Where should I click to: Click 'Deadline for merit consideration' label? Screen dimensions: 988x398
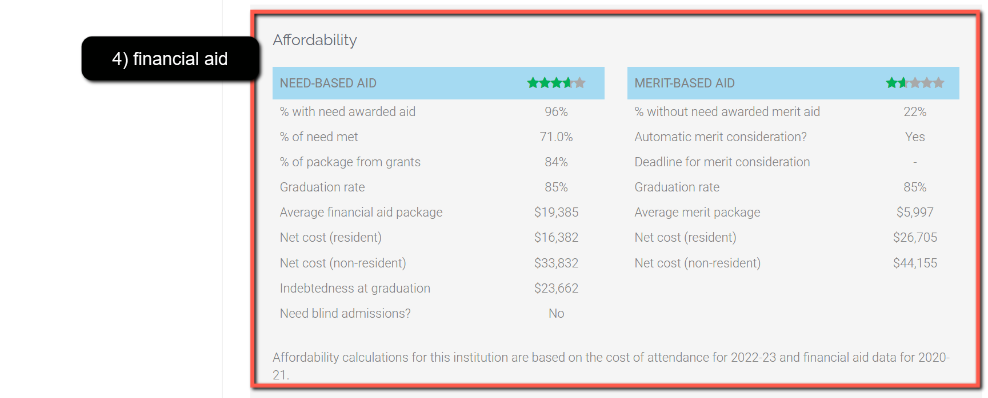pos(722,162)
